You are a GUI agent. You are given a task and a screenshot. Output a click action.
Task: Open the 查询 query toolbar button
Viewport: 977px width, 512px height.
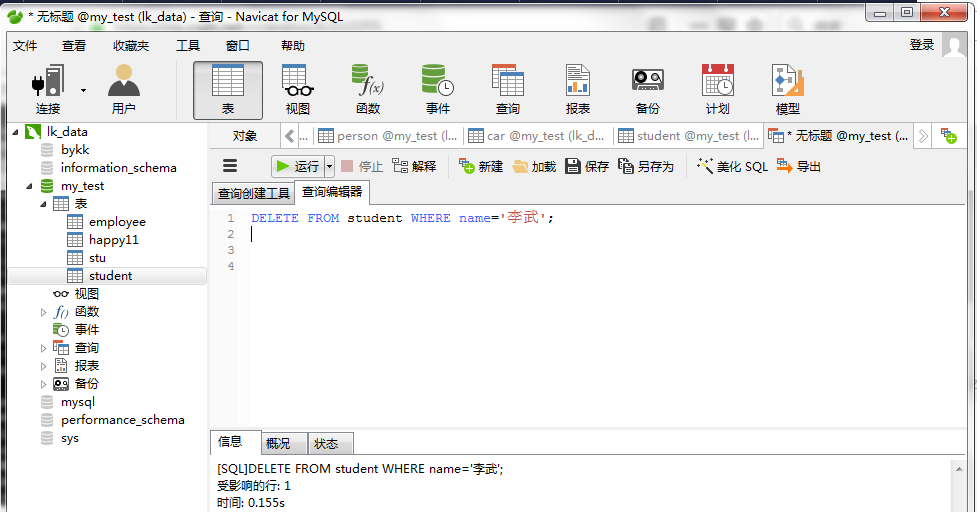coord(508,90)
